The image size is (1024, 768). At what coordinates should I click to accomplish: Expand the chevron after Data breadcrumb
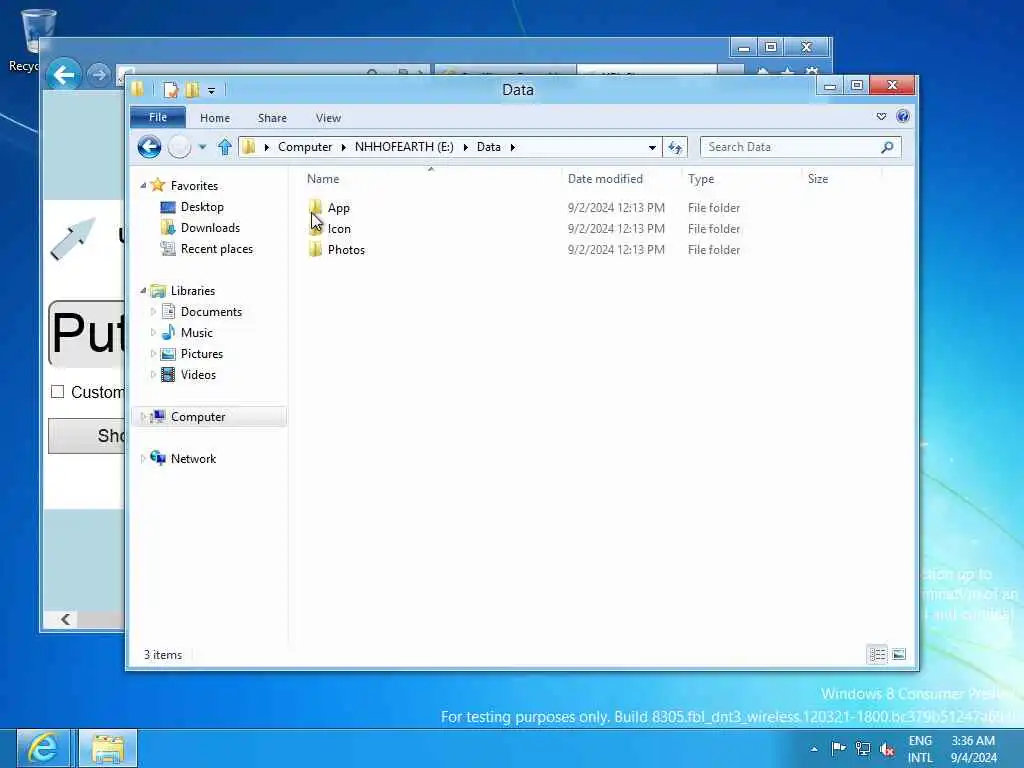click(x=513, y=147)
